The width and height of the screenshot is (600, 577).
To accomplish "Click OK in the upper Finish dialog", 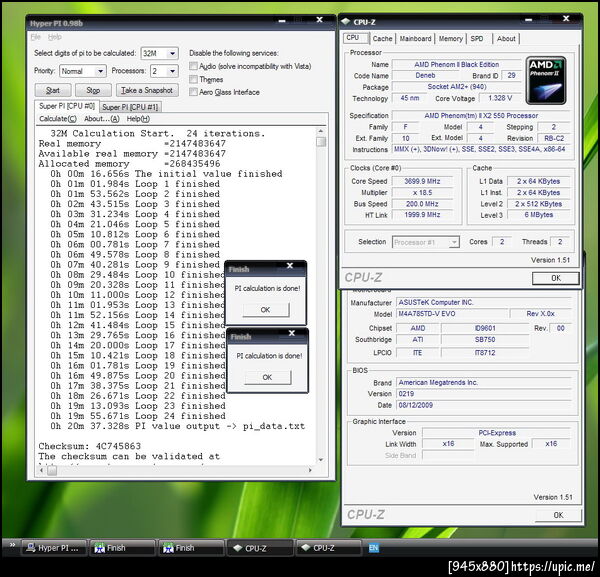I will pyautogui.click(x=266, y=310).
